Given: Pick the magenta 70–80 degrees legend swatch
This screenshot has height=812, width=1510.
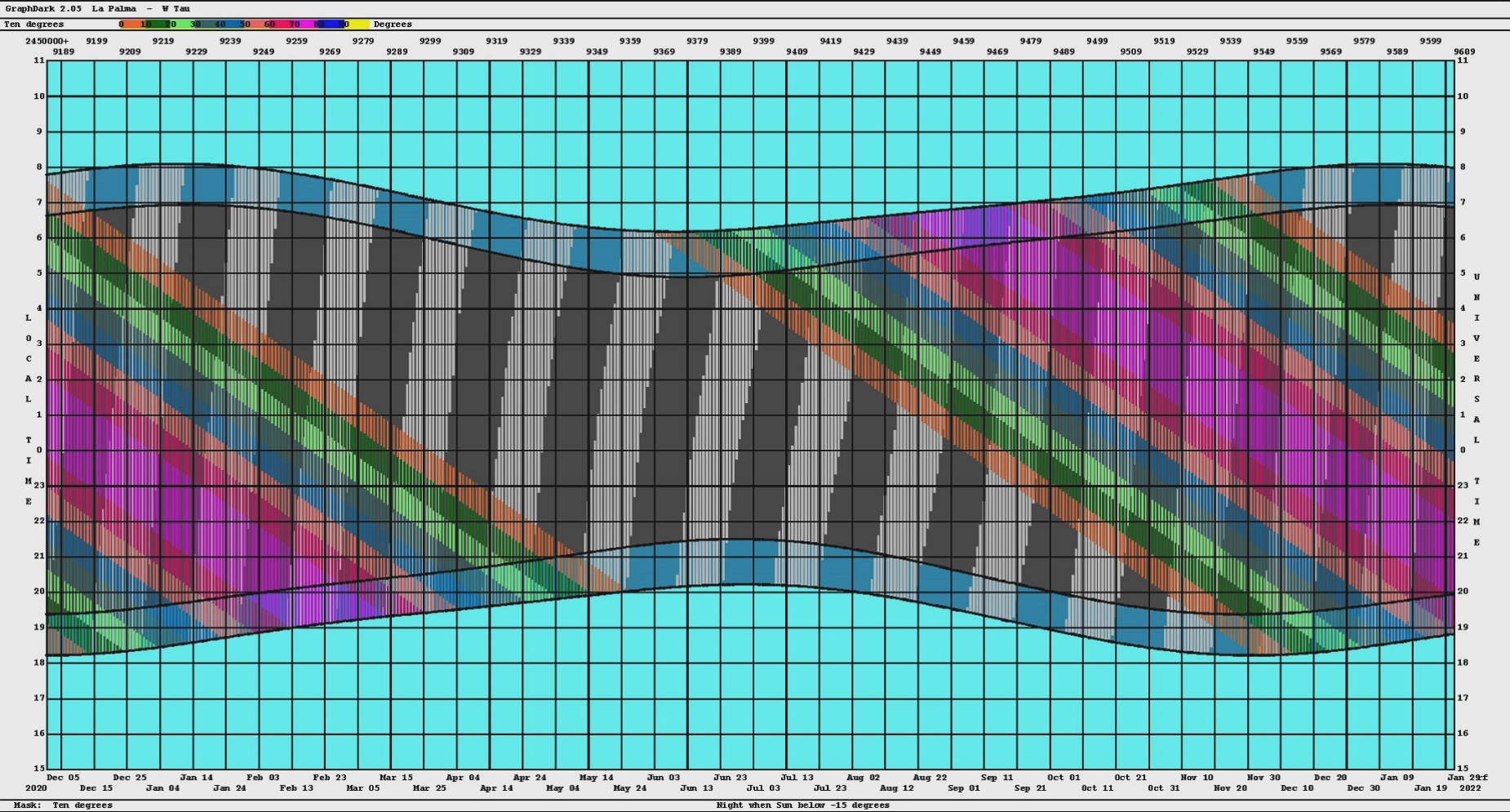Looking at the screenshot, I should [x=305, y=24].
